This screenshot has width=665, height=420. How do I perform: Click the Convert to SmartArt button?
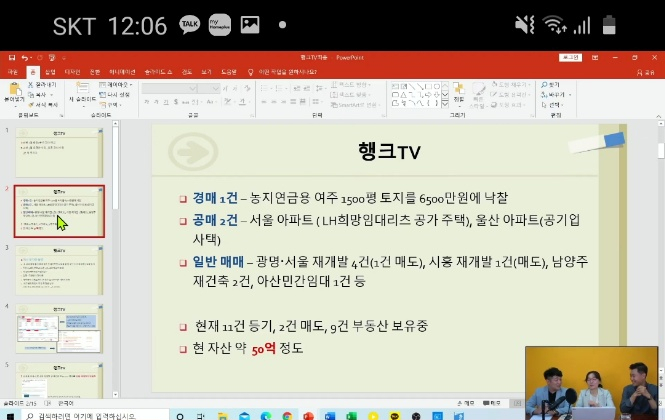[355, 104]
